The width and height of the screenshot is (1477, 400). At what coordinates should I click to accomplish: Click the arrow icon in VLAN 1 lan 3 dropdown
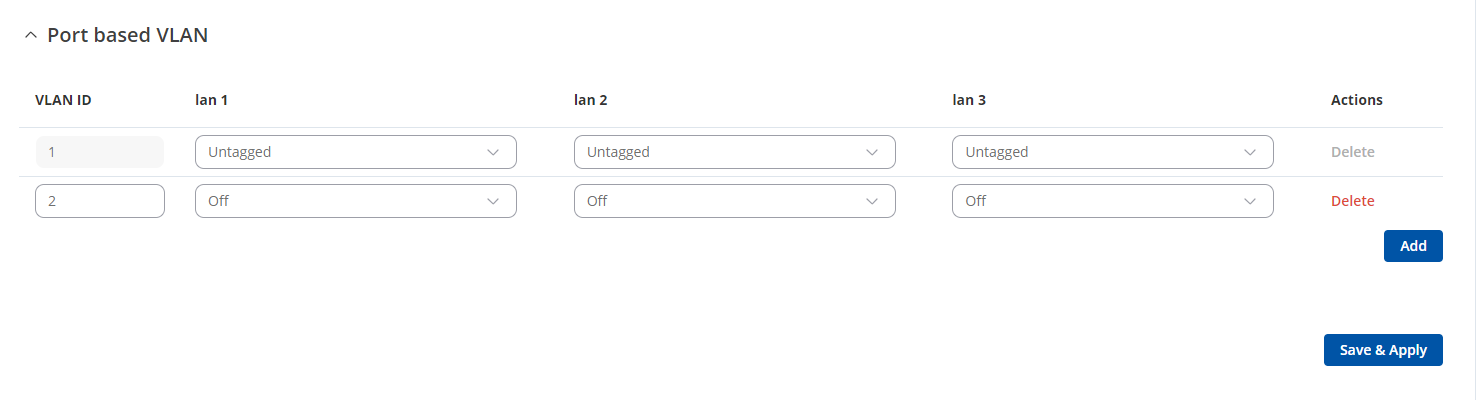point(1250,152)
